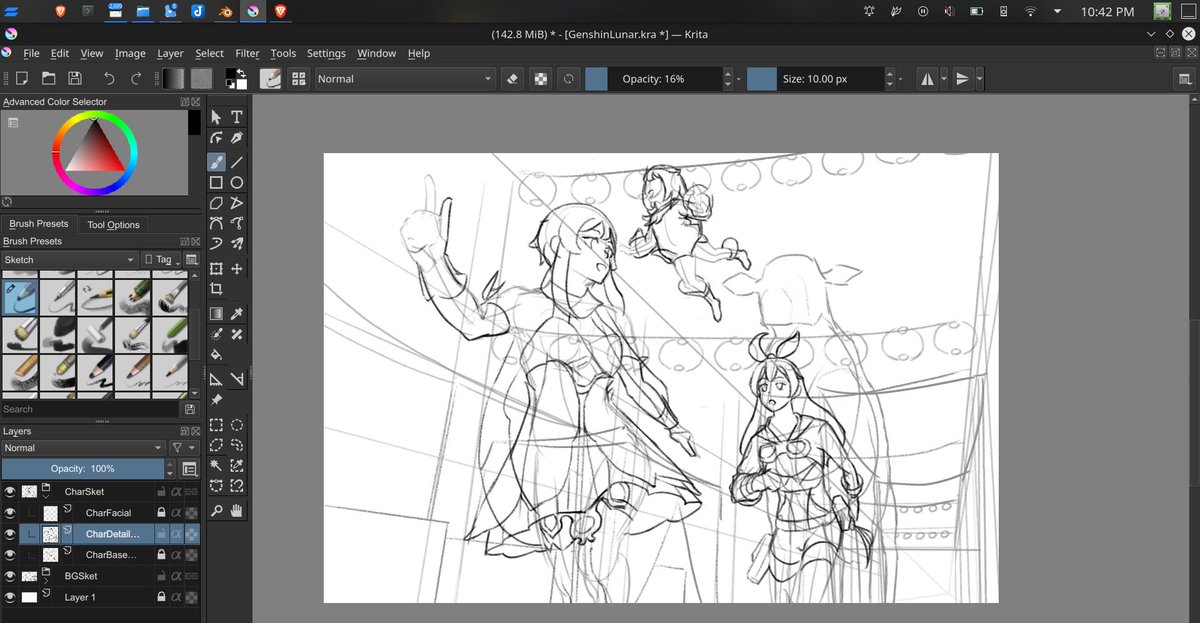
Task: Hide the CharSket group layer
Action: 10,492
